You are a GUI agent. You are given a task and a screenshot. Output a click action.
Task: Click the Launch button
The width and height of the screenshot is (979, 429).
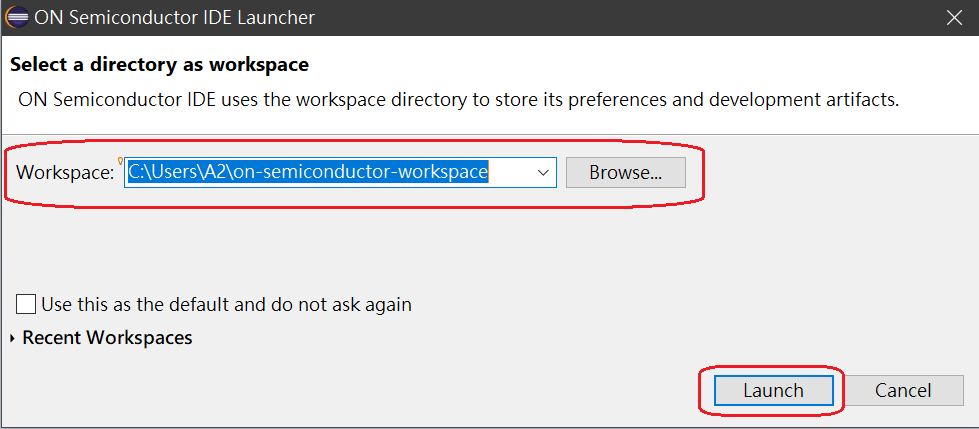click(773, 390)
